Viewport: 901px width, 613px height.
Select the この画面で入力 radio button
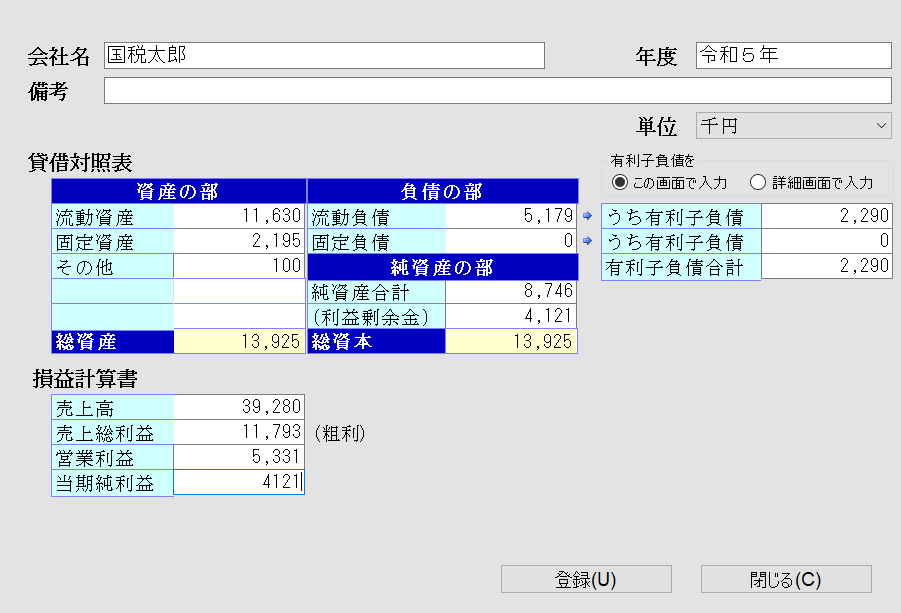621,182
